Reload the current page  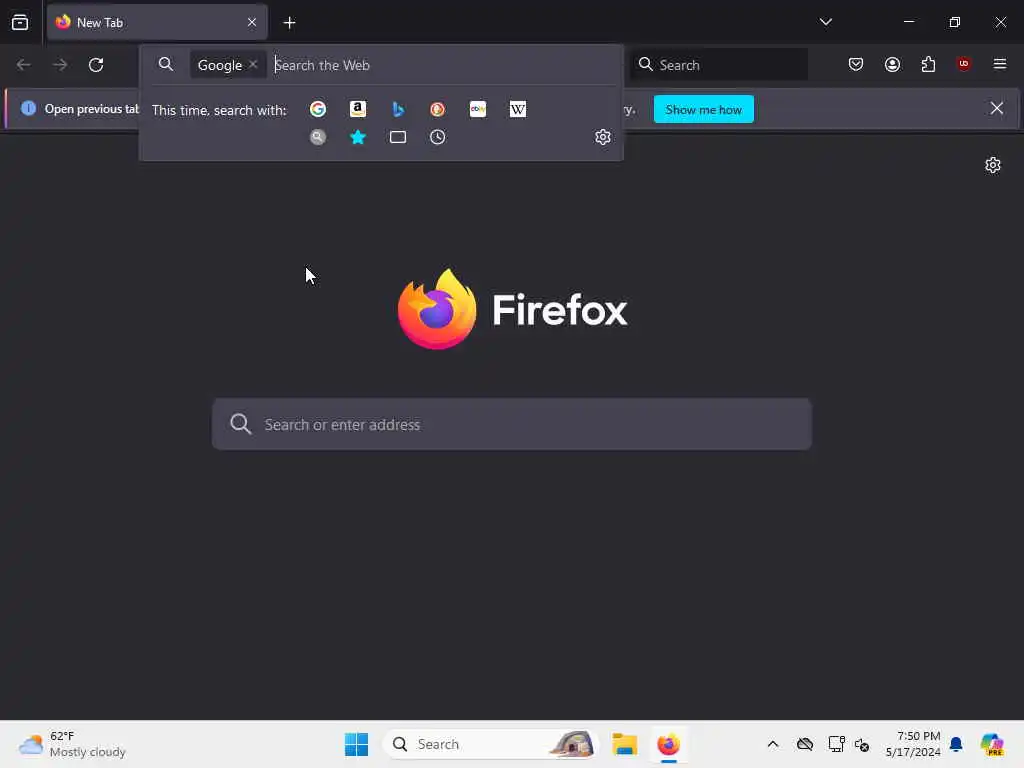click(x=96, y=65)
